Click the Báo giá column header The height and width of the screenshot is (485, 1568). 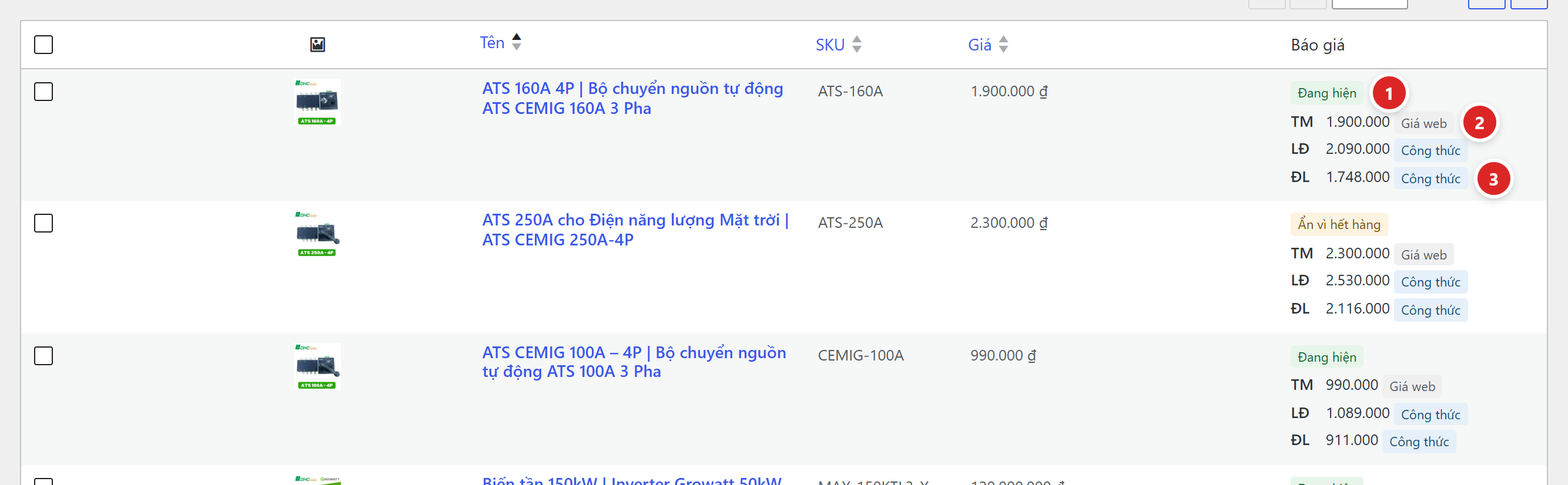1317,45
